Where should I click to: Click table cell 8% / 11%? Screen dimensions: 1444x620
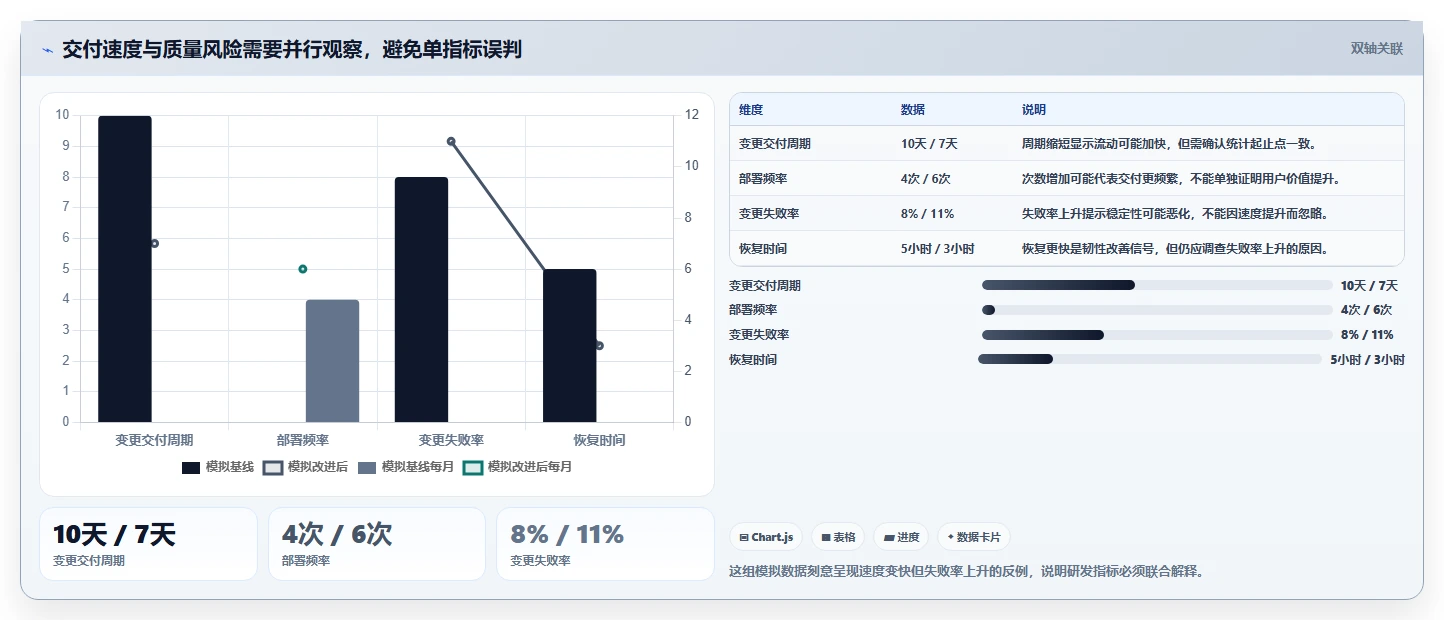click(x=927, y=214)
